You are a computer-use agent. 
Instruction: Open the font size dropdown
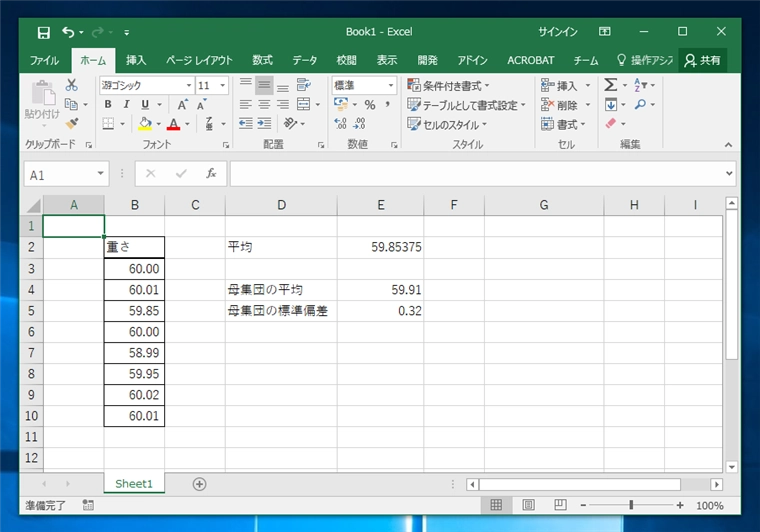(x=222, y=86)
